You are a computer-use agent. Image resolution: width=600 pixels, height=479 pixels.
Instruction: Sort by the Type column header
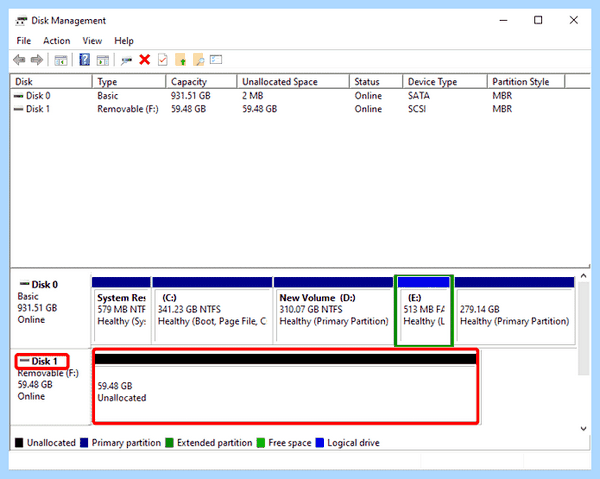tap(129, 81)
